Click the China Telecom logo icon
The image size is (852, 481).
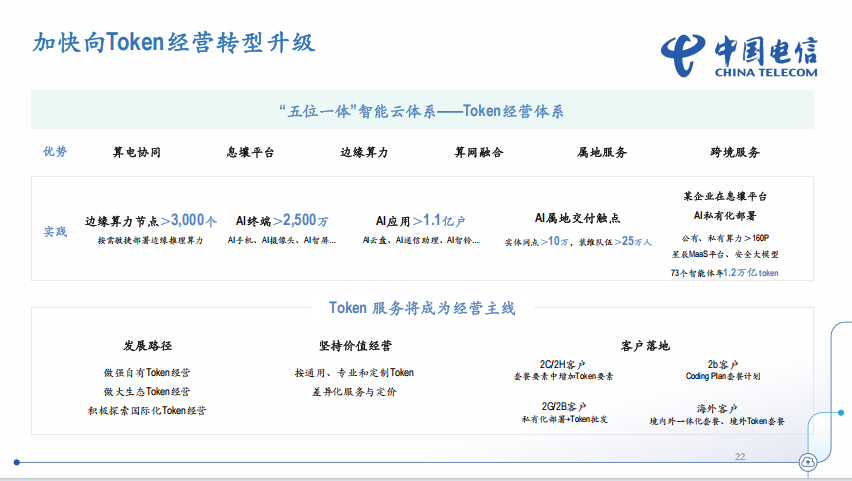[683, 50]
